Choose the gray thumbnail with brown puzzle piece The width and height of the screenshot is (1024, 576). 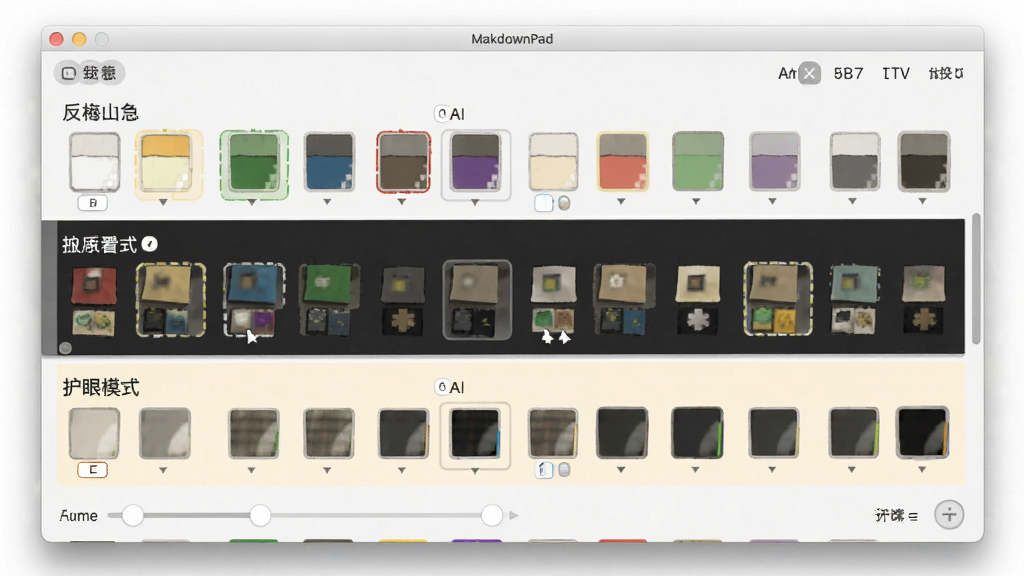point(923,300)
